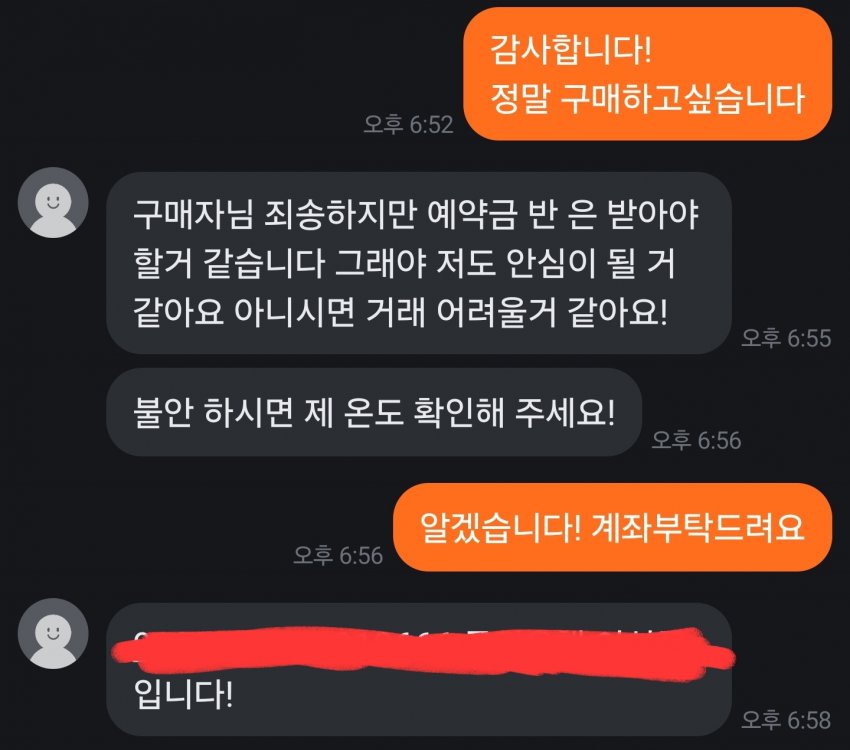850x750 pixels.
Task: Click the 오후 6:56 timestamp beside the gray bubble
Action: 696,440
